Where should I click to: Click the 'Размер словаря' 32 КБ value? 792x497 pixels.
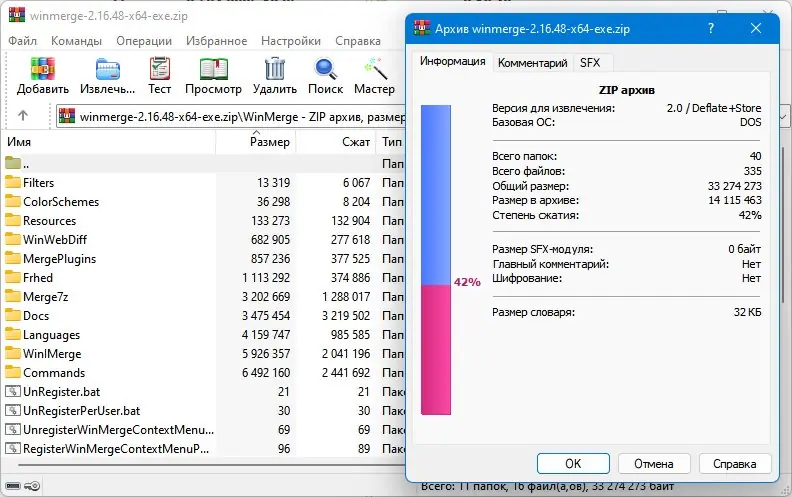click(748, 312)
